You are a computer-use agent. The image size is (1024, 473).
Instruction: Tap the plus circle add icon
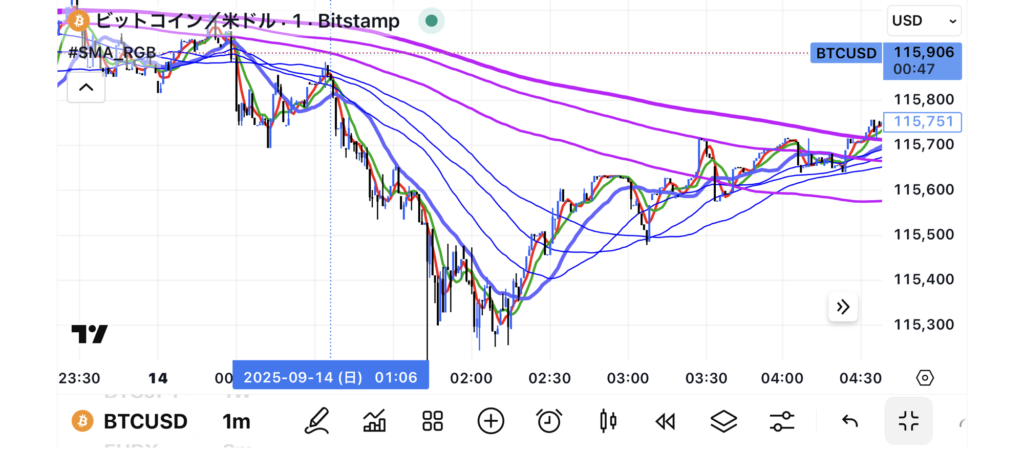tap(490, 421)
